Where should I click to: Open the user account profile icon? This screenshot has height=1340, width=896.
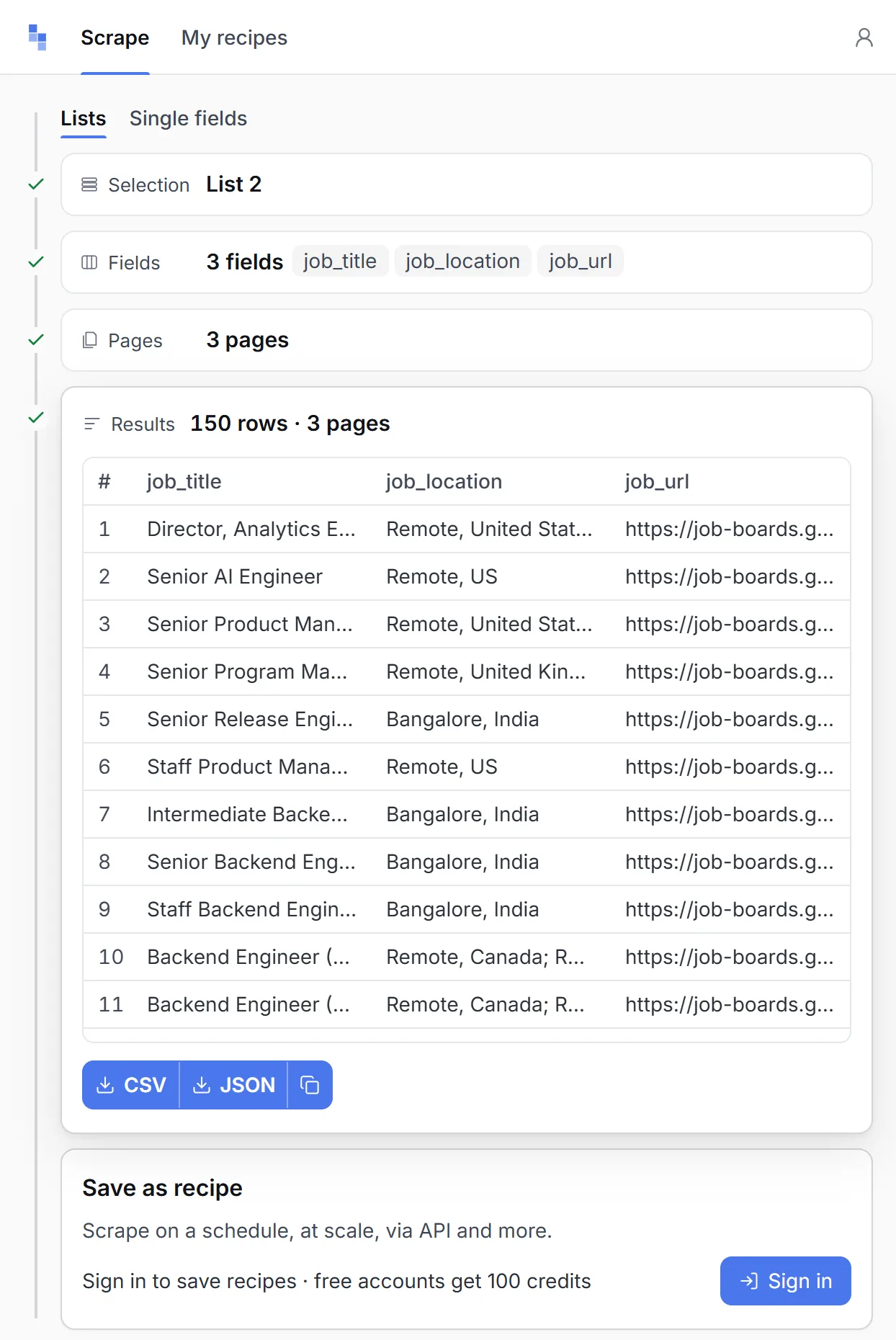pyautogui.click(x=864, y=37)
